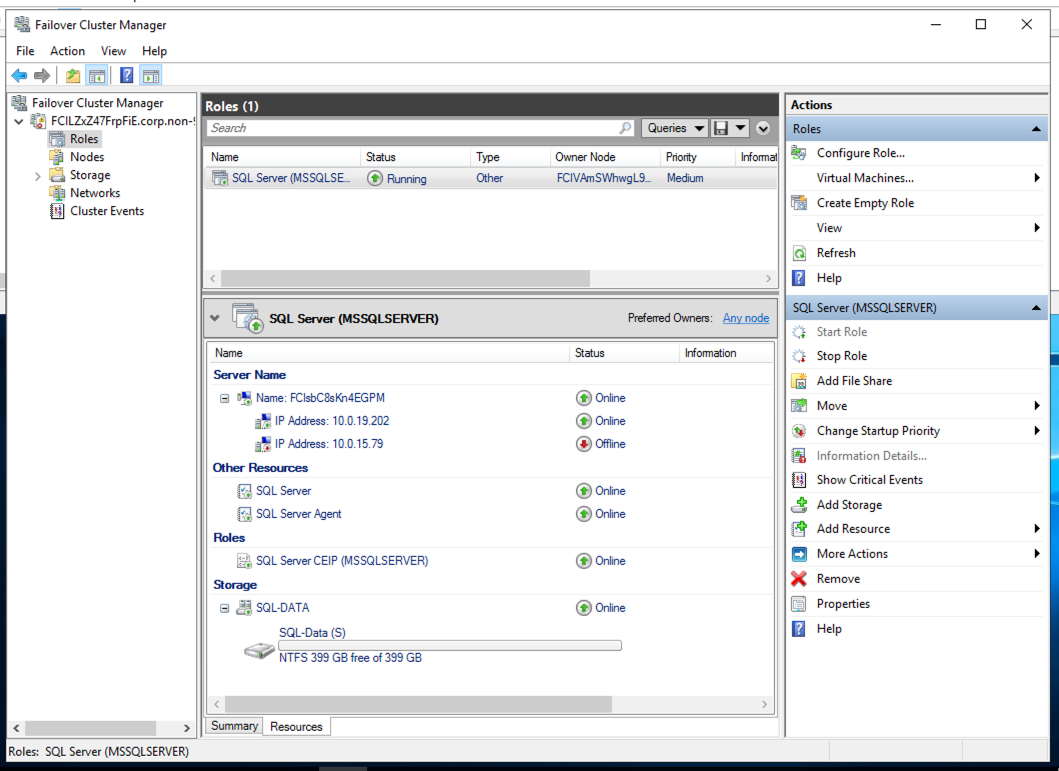Click the toolbar Help question mark icon
The width and height of the screenshot is (1059, 771).
click(x=126, y=76)
